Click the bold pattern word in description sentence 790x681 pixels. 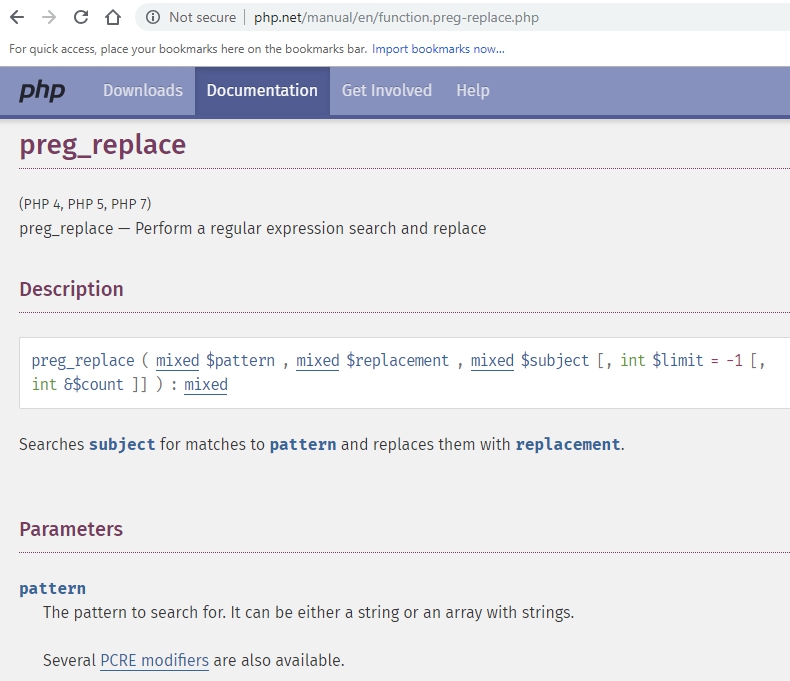tap(303, 445)
